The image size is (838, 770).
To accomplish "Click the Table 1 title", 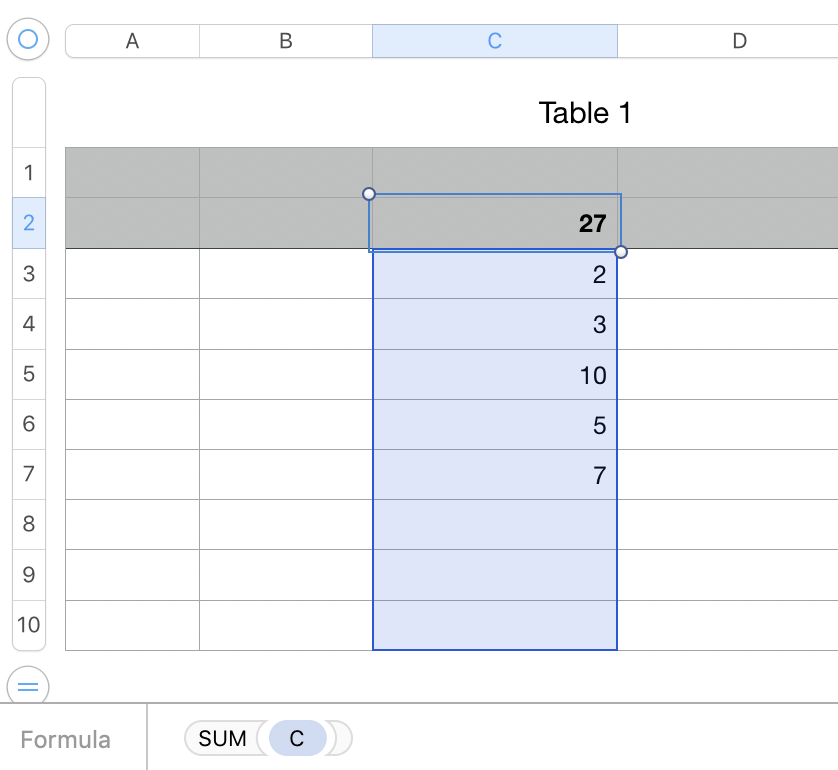I will pos(585,113).
